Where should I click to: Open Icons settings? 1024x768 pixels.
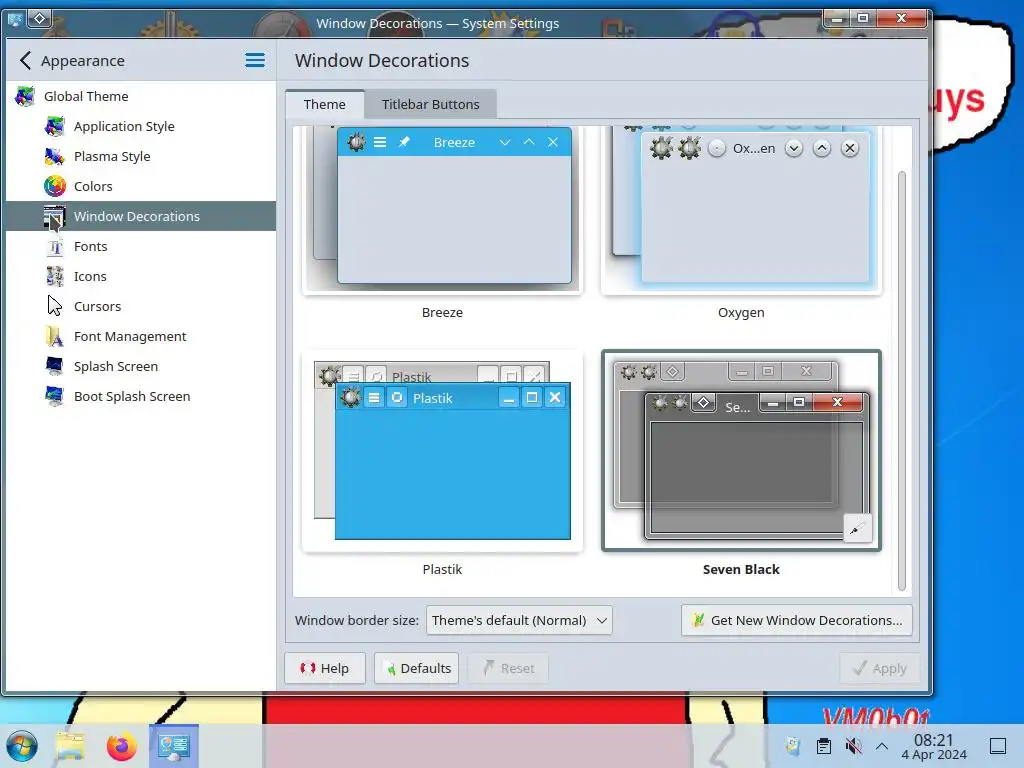tap(140, 276)
